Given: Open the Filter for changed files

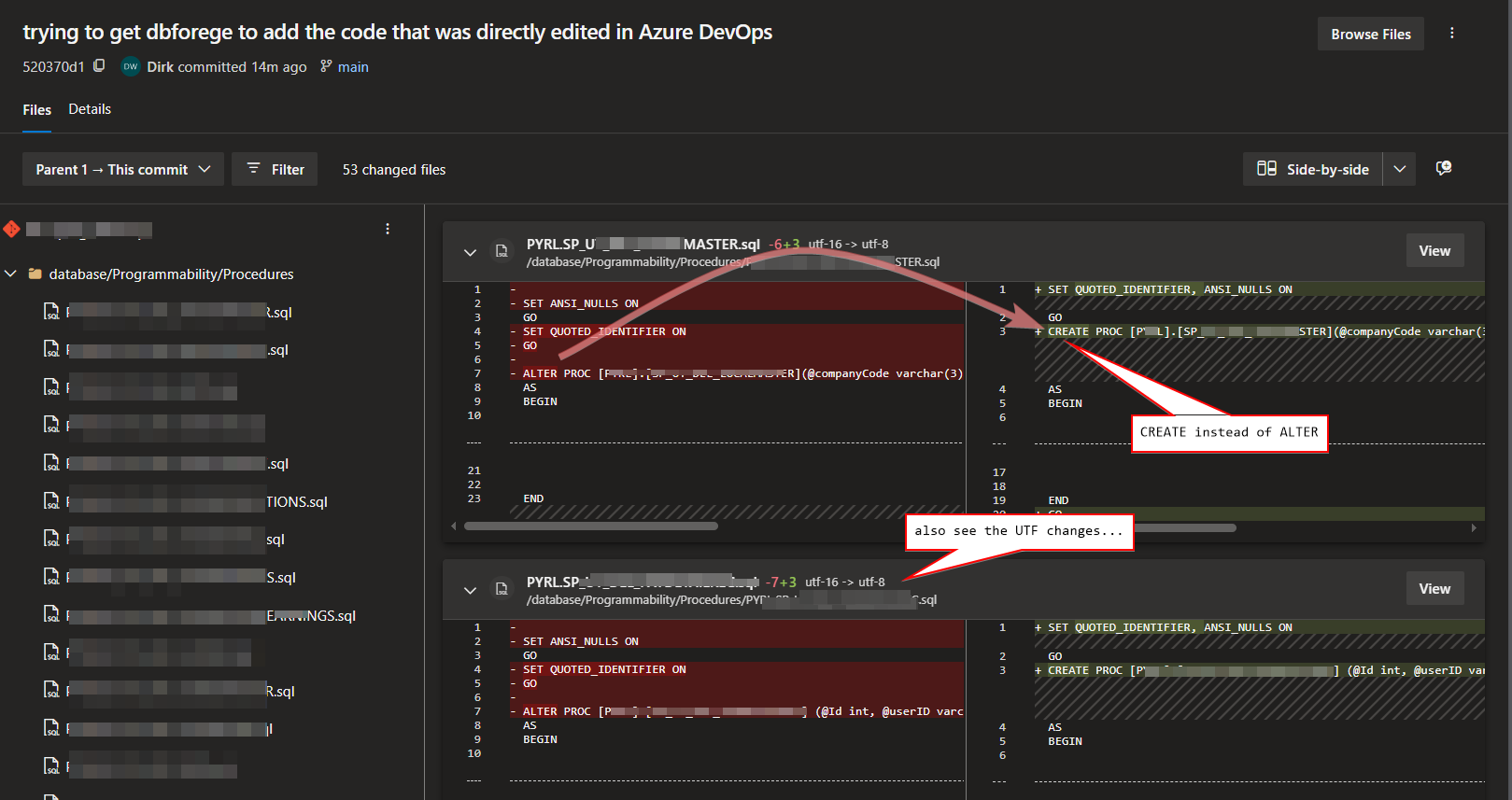Looking at the screenshot, I should tap(275, 169).
